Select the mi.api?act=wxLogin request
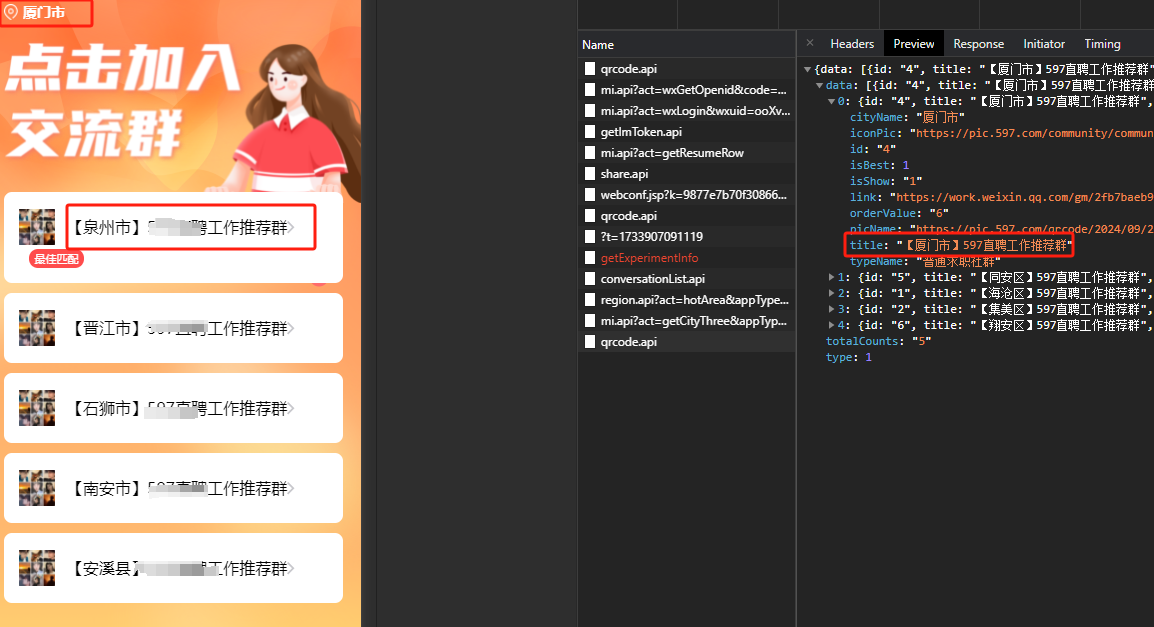The image size is (1154, 627). tap(686, 110)
